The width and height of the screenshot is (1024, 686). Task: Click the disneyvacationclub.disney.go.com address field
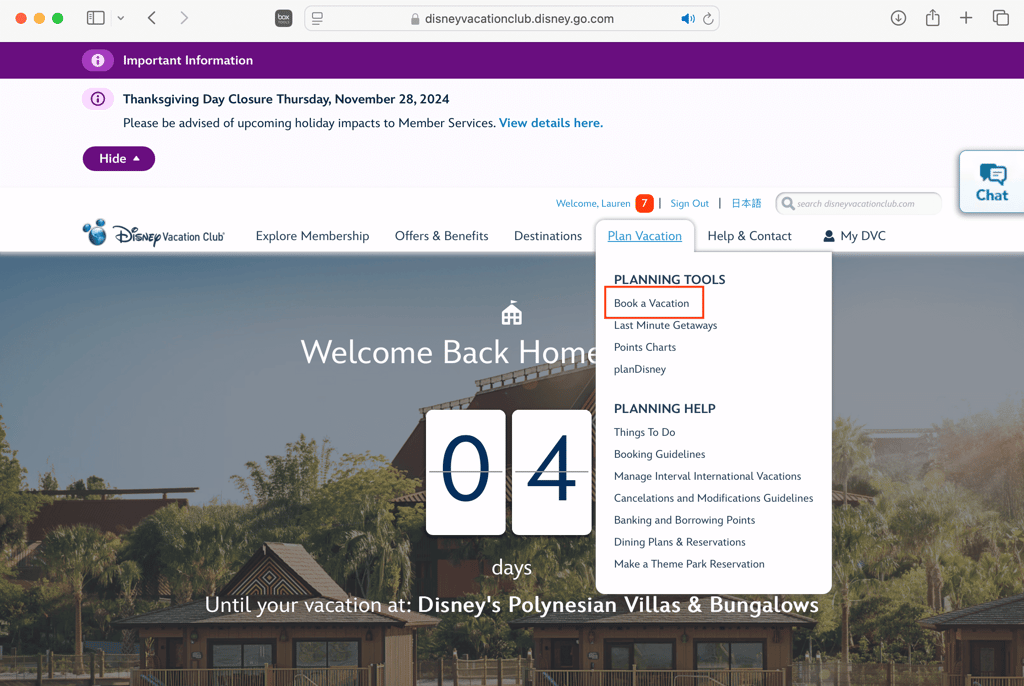512,19
